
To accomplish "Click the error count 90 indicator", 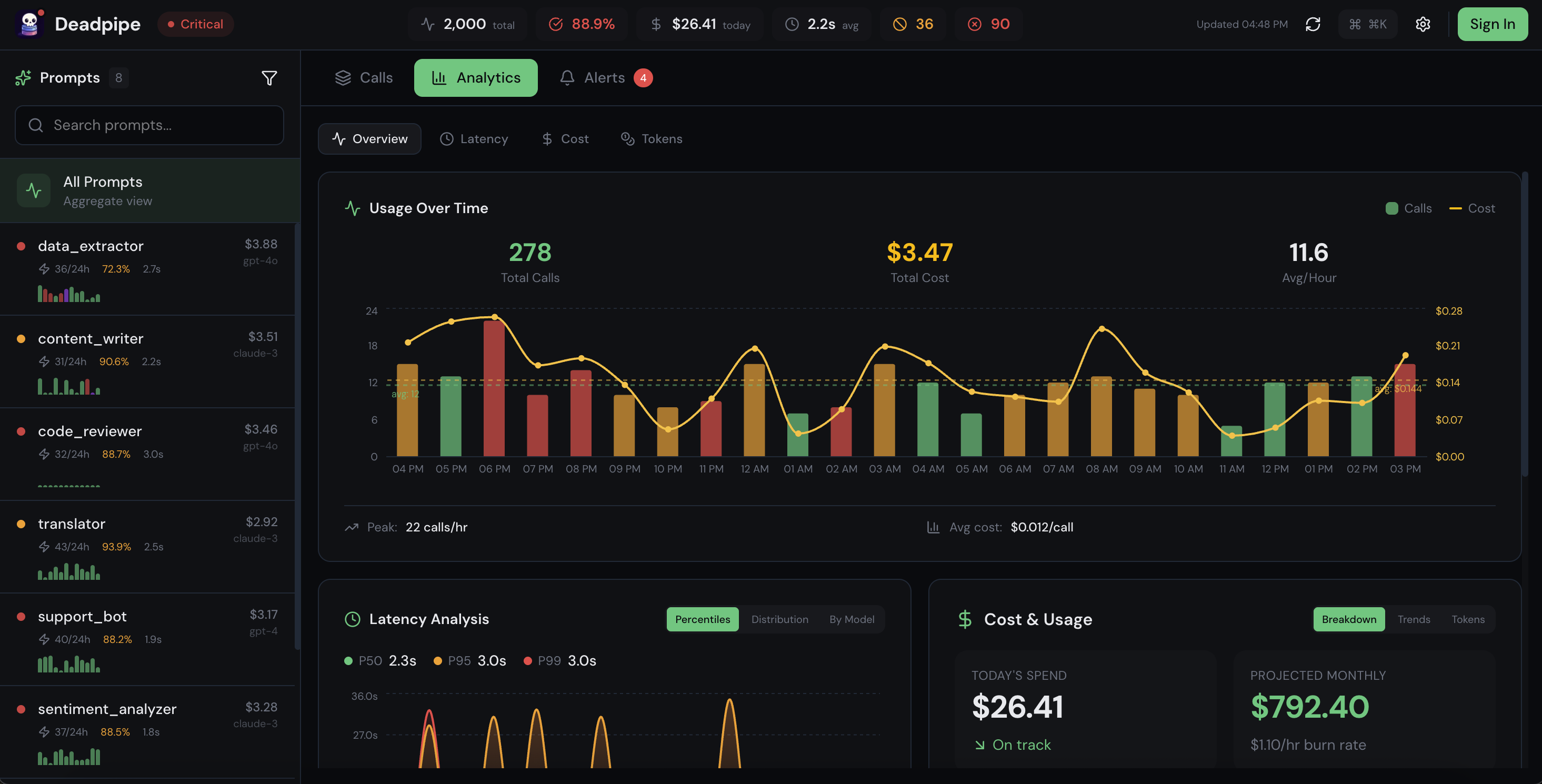I will pyautogui.click(x=989, y=24).
